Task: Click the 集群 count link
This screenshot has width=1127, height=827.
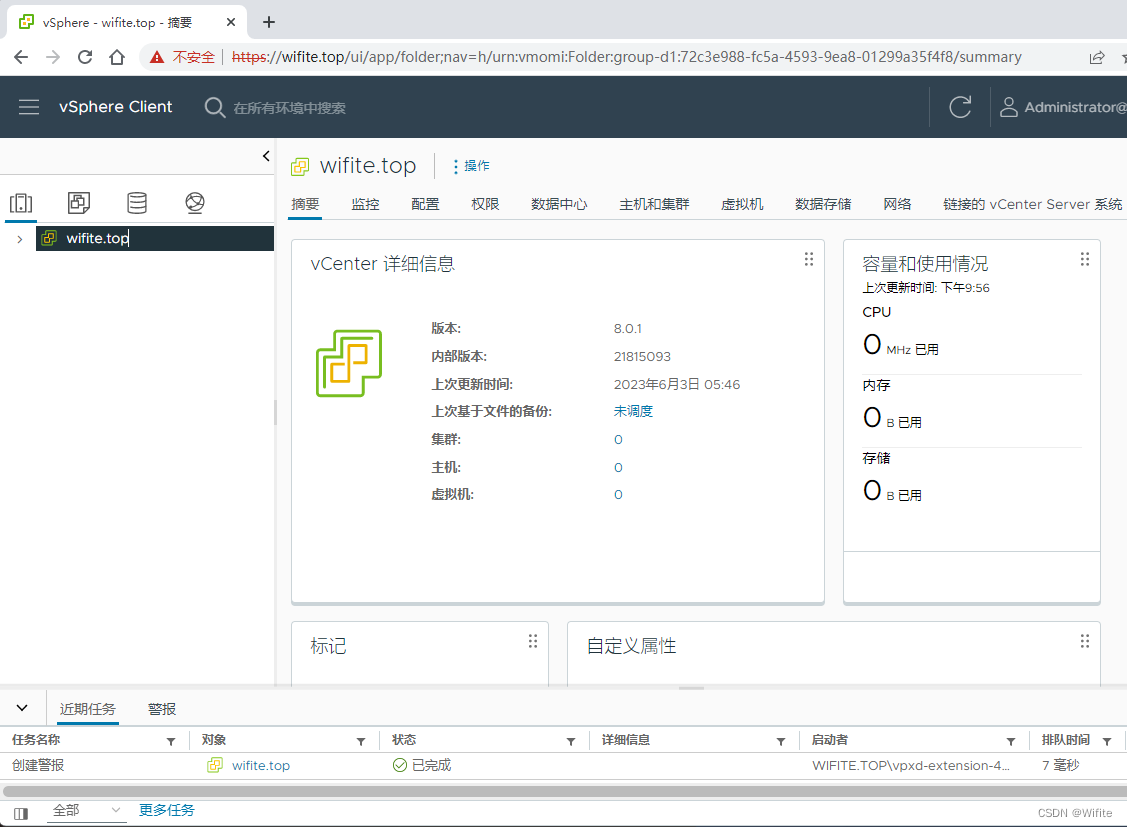Action: tap(618, 440)
